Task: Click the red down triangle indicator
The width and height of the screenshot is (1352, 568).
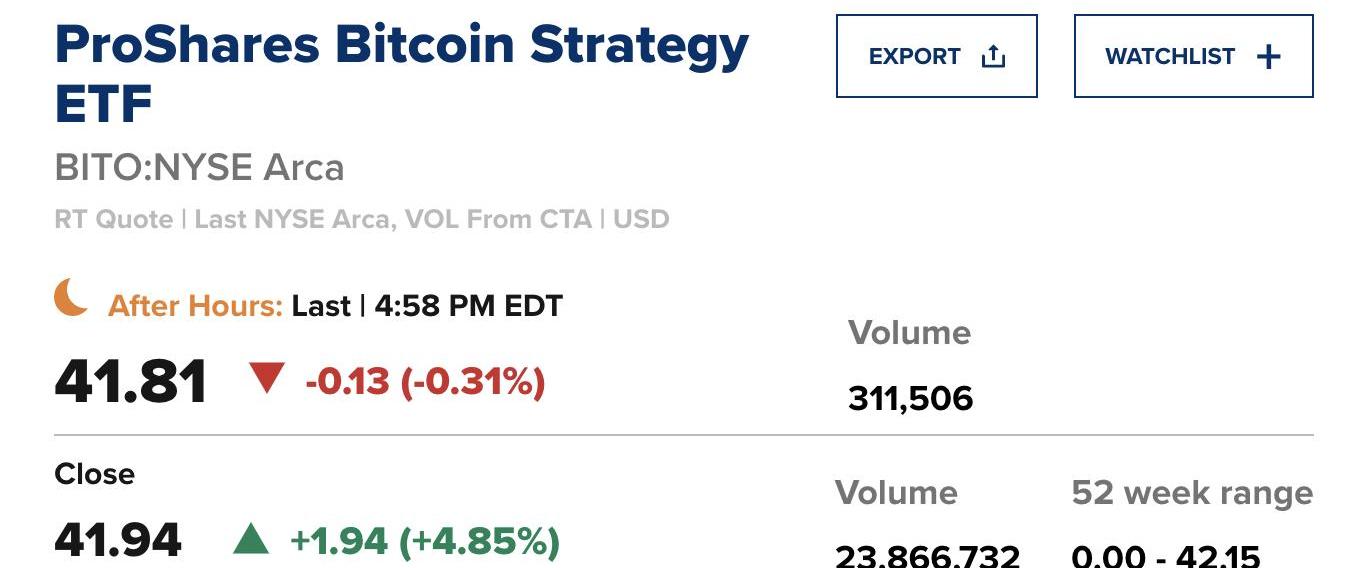Action: click(266, 379)
